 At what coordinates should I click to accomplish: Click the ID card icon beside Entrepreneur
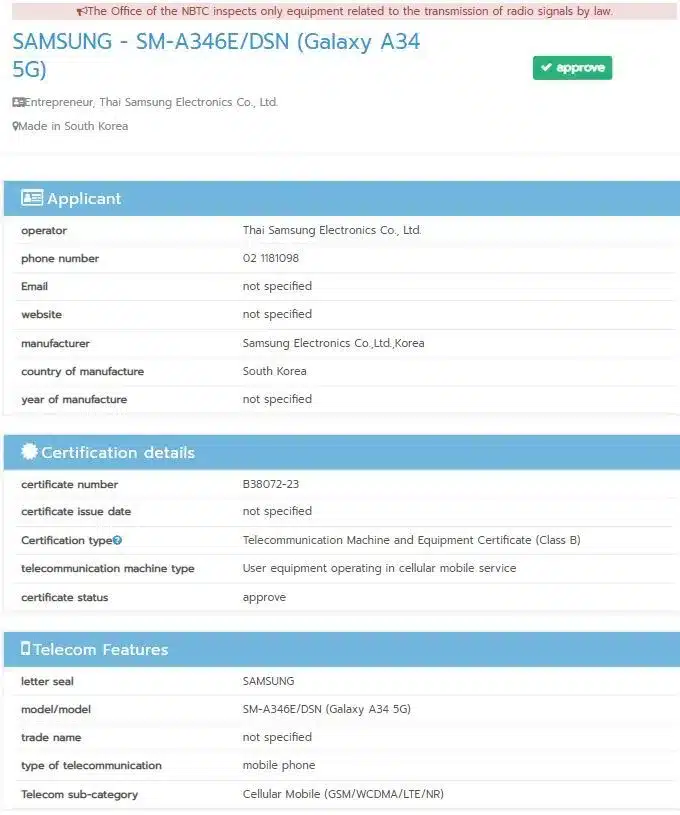[x=18, y=102]
